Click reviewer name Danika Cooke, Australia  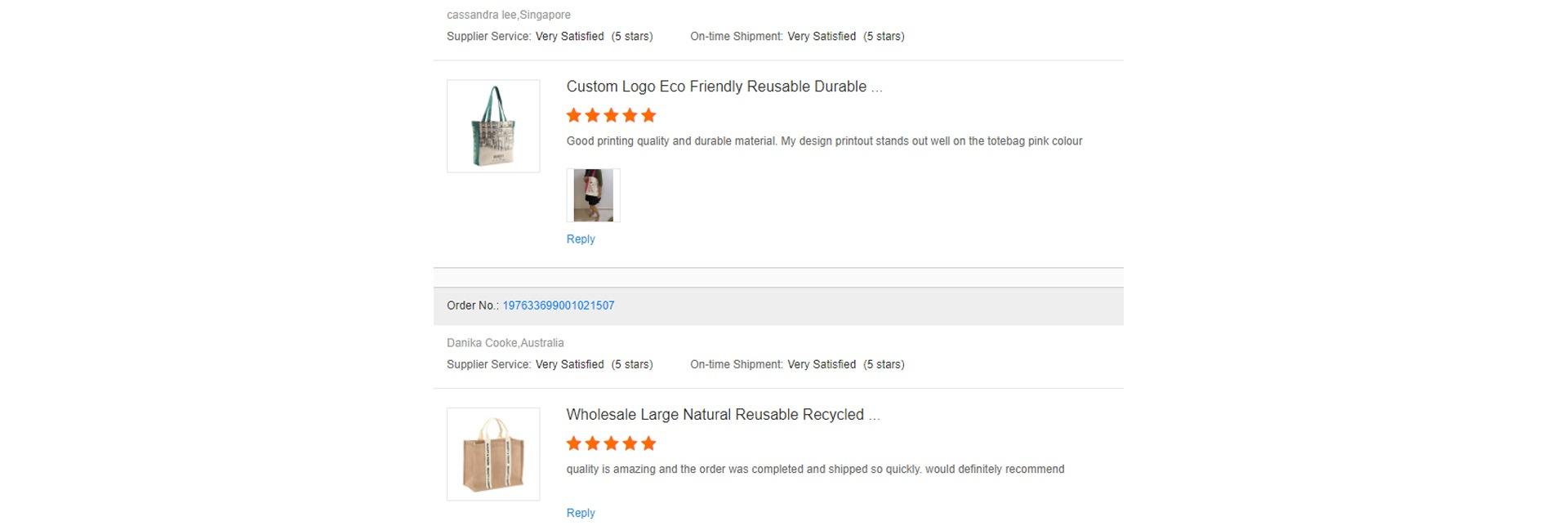505,343
